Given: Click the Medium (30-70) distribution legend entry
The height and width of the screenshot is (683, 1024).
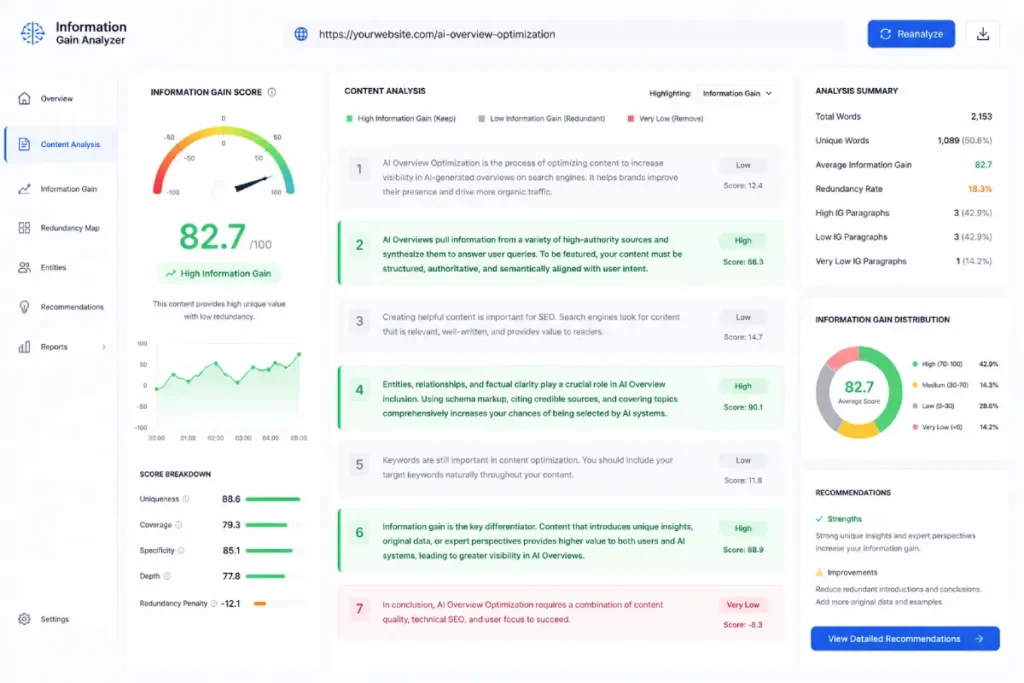Looking at the screenshot, I should [x=955, y=385].
